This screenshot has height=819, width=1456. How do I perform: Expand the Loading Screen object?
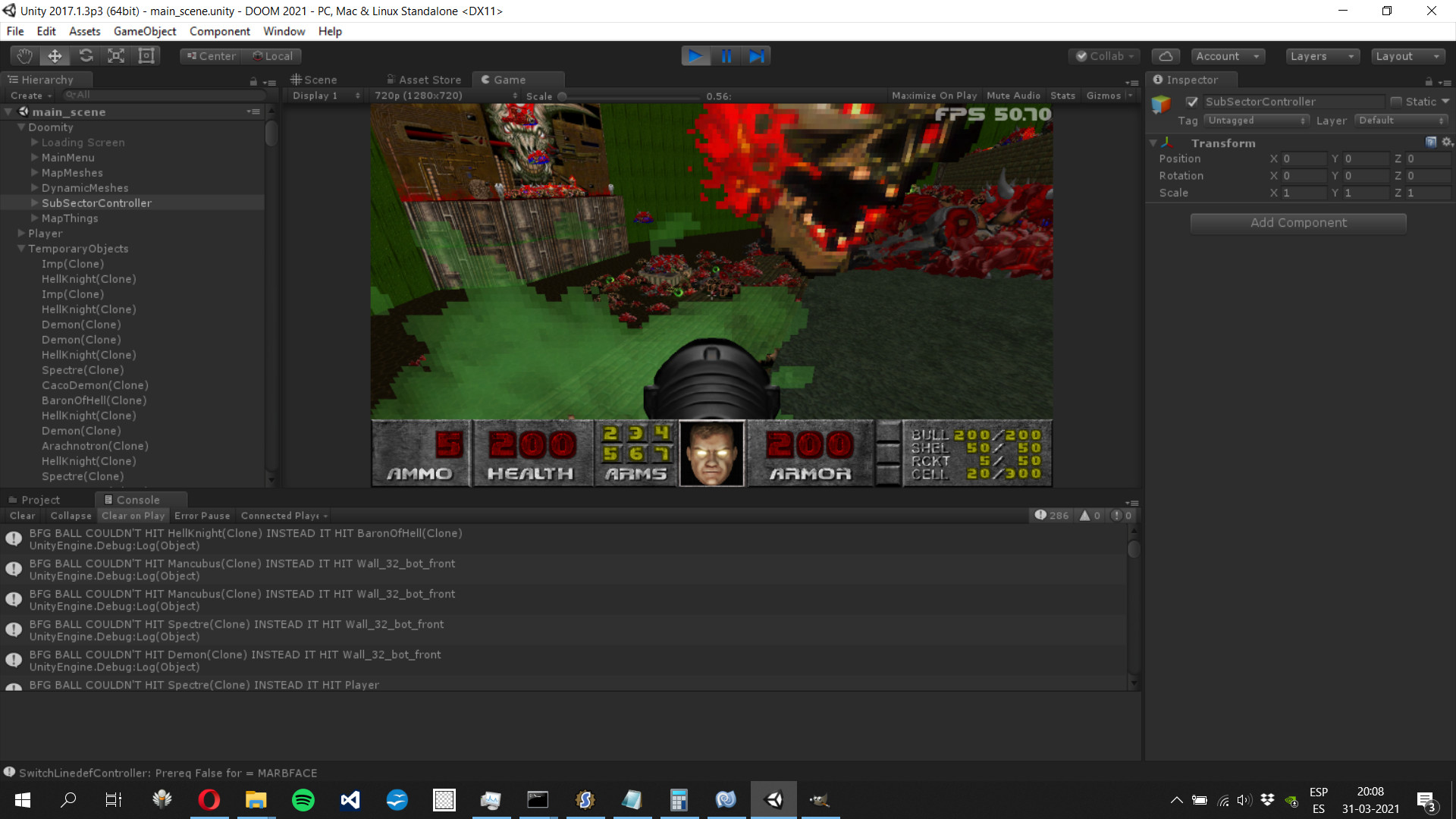tap(34, 142)
